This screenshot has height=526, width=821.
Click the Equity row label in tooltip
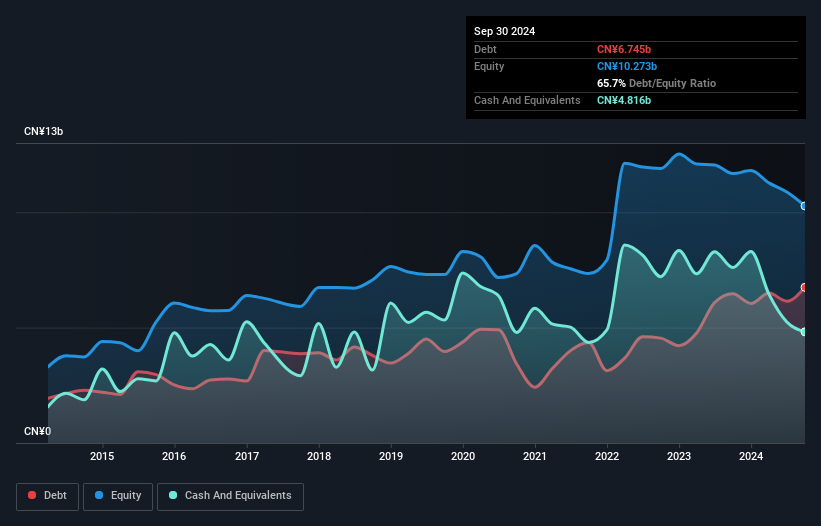489,66
